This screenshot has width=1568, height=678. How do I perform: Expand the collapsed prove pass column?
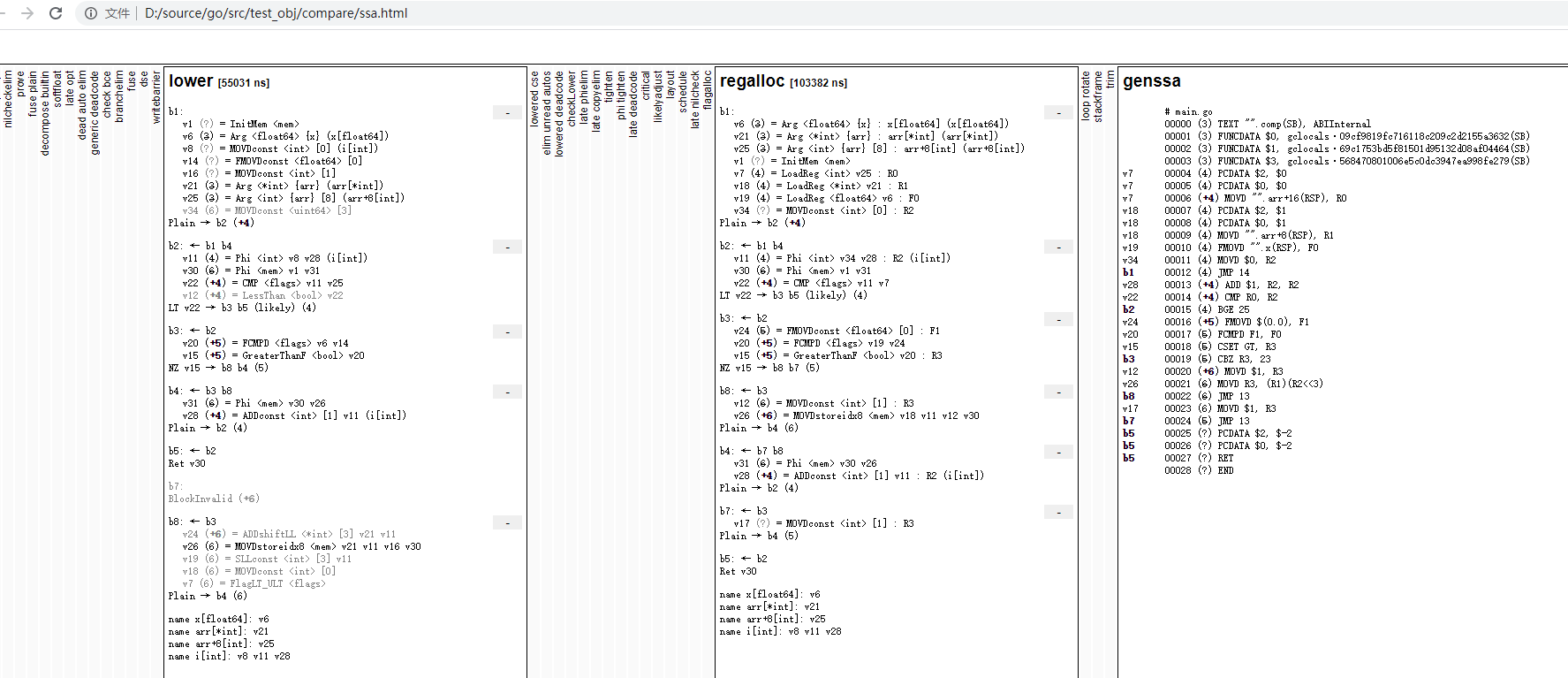20,84
